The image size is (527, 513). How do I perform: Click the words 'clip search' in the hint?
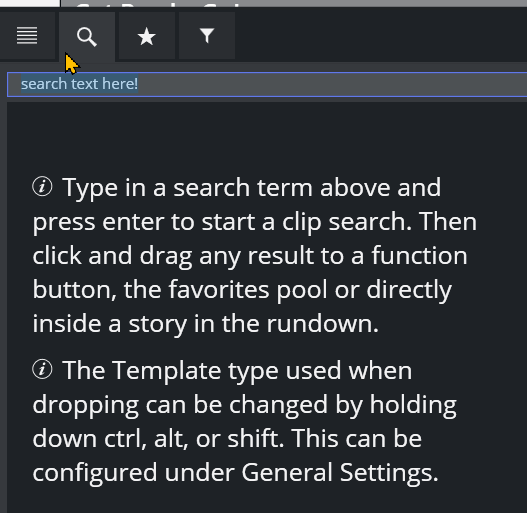click(x=347, y=222)
